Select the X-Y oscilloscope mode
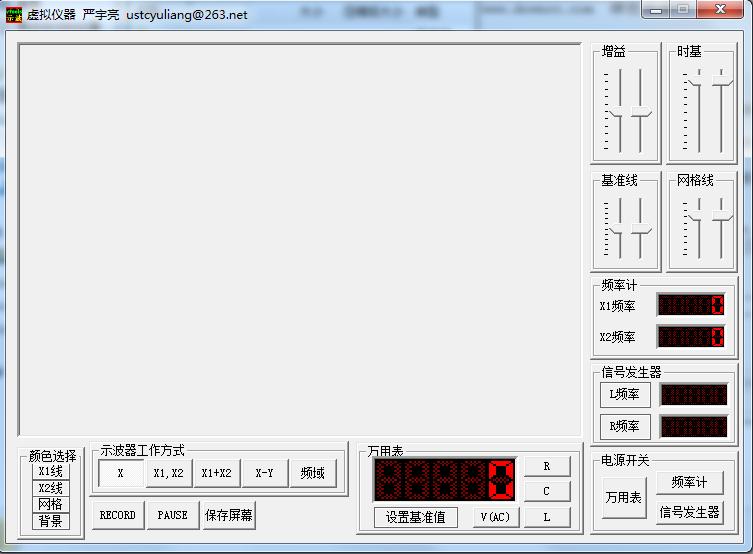The width and height of the screenshot is (753, 554). pos(265,473)
